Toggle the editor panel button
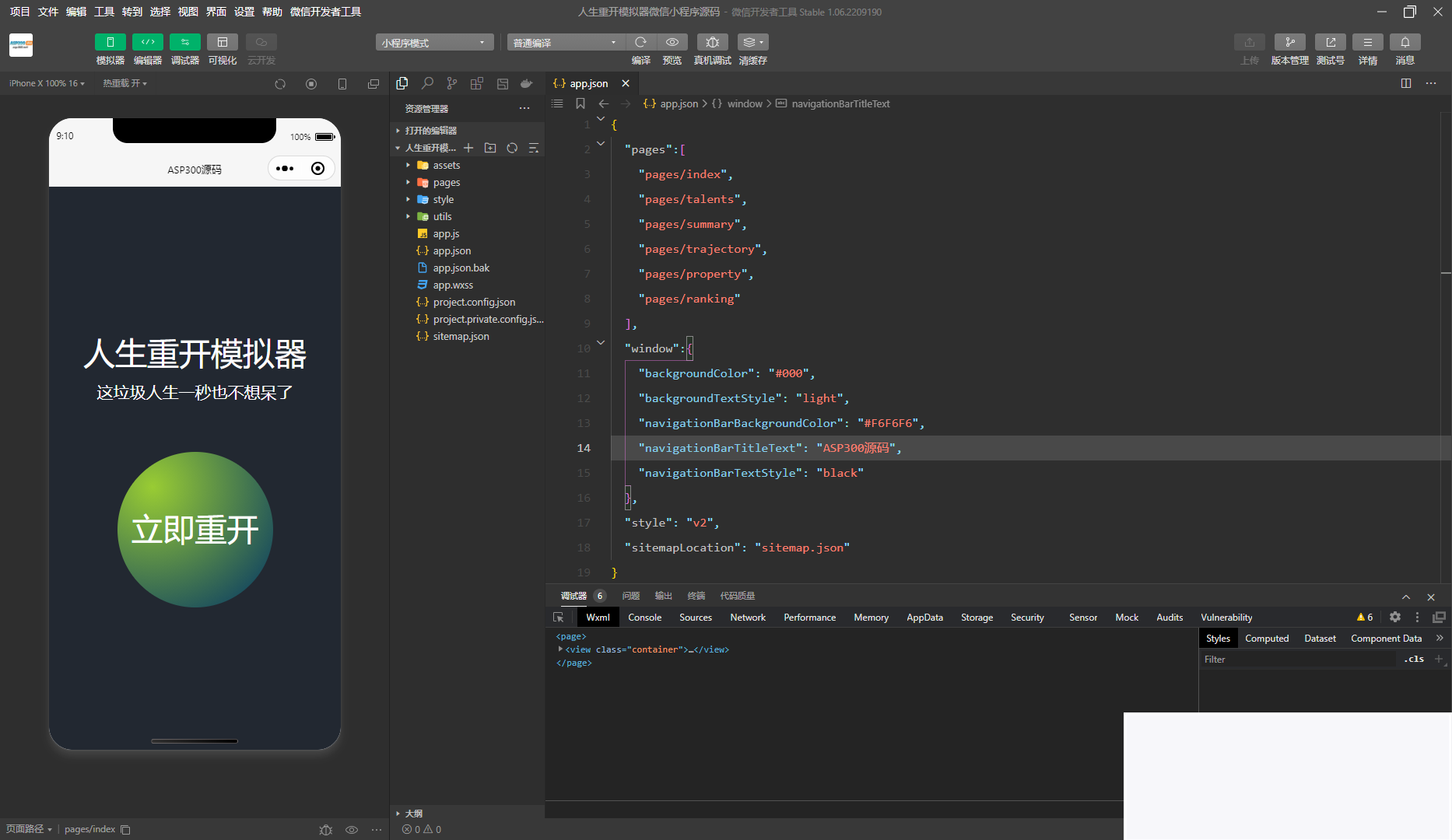The image size is (1452, 840). [x=147, y=42]
